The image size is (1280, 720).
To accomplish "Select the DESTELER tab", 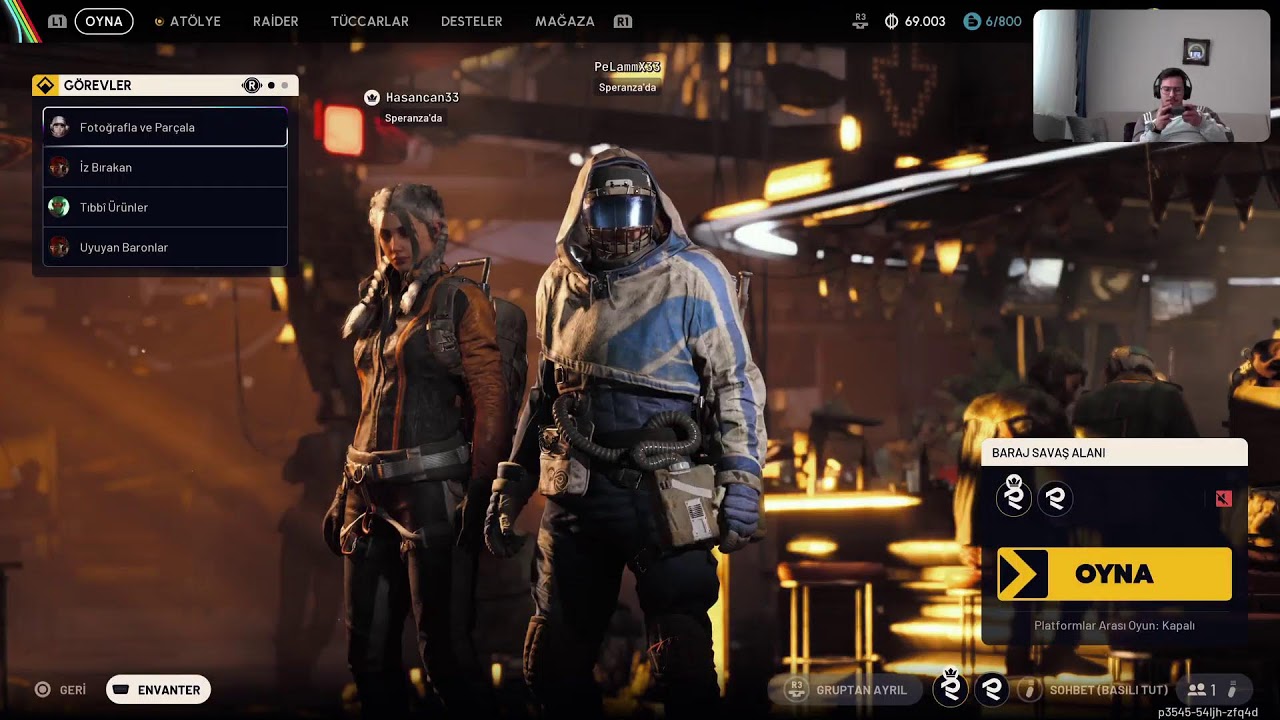I will pos(472,21).
